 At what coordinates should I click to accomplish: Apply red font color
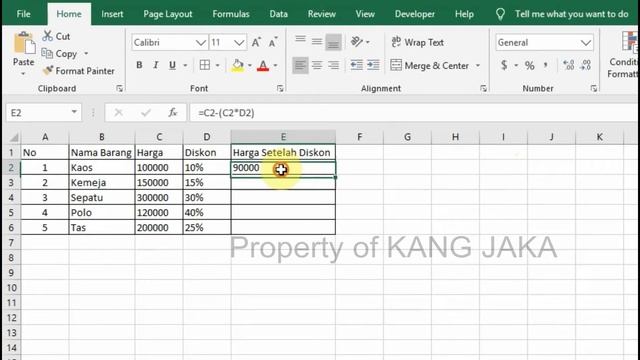coord(263,65)
